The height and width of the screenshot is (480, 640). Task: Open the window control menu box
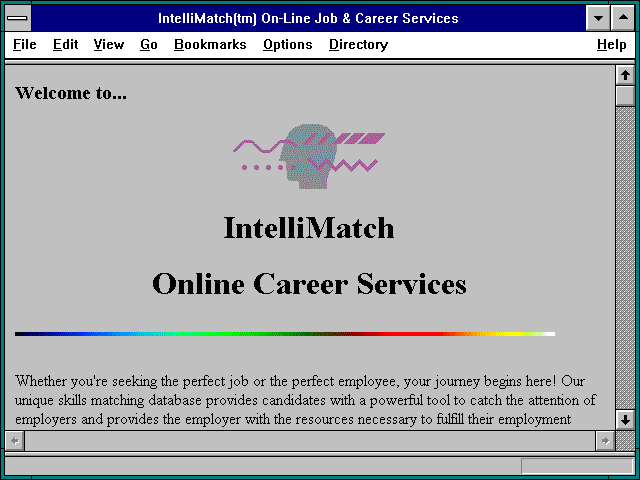(x=18, y=18)
